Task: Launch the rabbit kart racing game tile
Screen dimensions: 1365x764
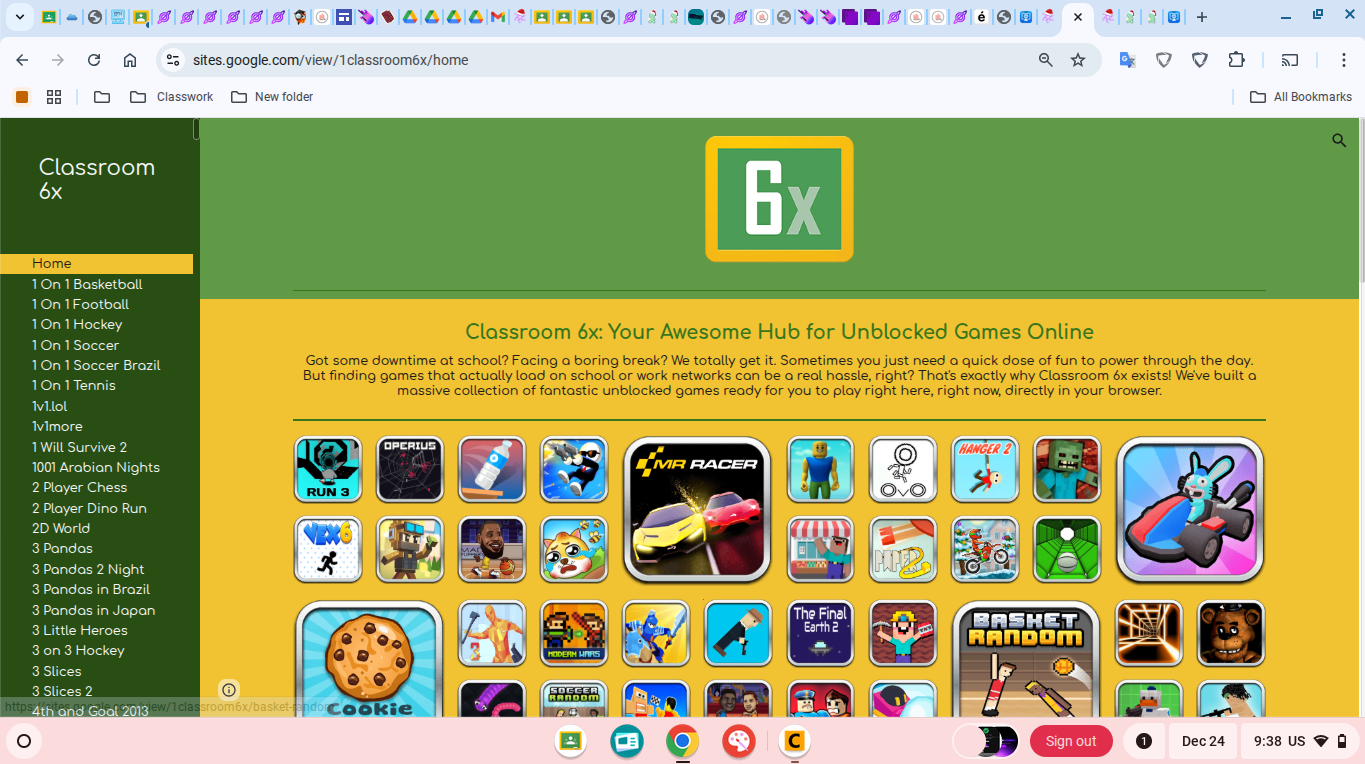Action: click(1190, 509)
